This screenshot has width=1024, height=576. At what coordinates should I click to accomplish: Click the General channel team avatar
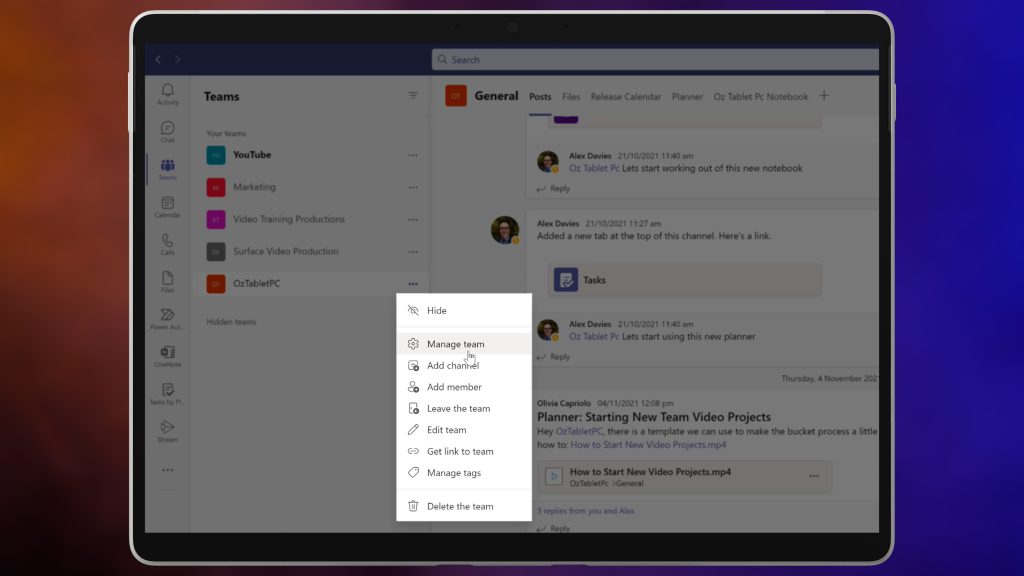tap(456, 96)
